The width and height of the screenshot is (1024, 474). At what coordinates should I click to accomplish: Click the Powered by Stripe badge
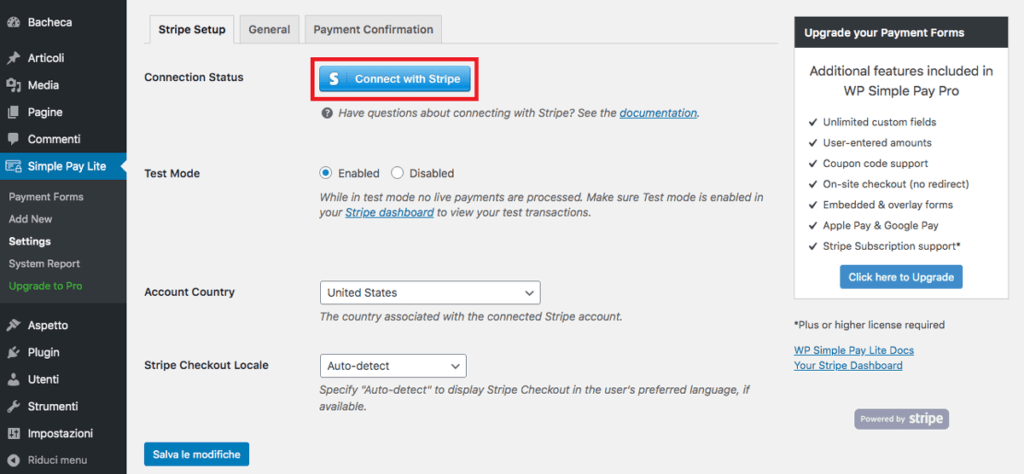coord(901,419)
